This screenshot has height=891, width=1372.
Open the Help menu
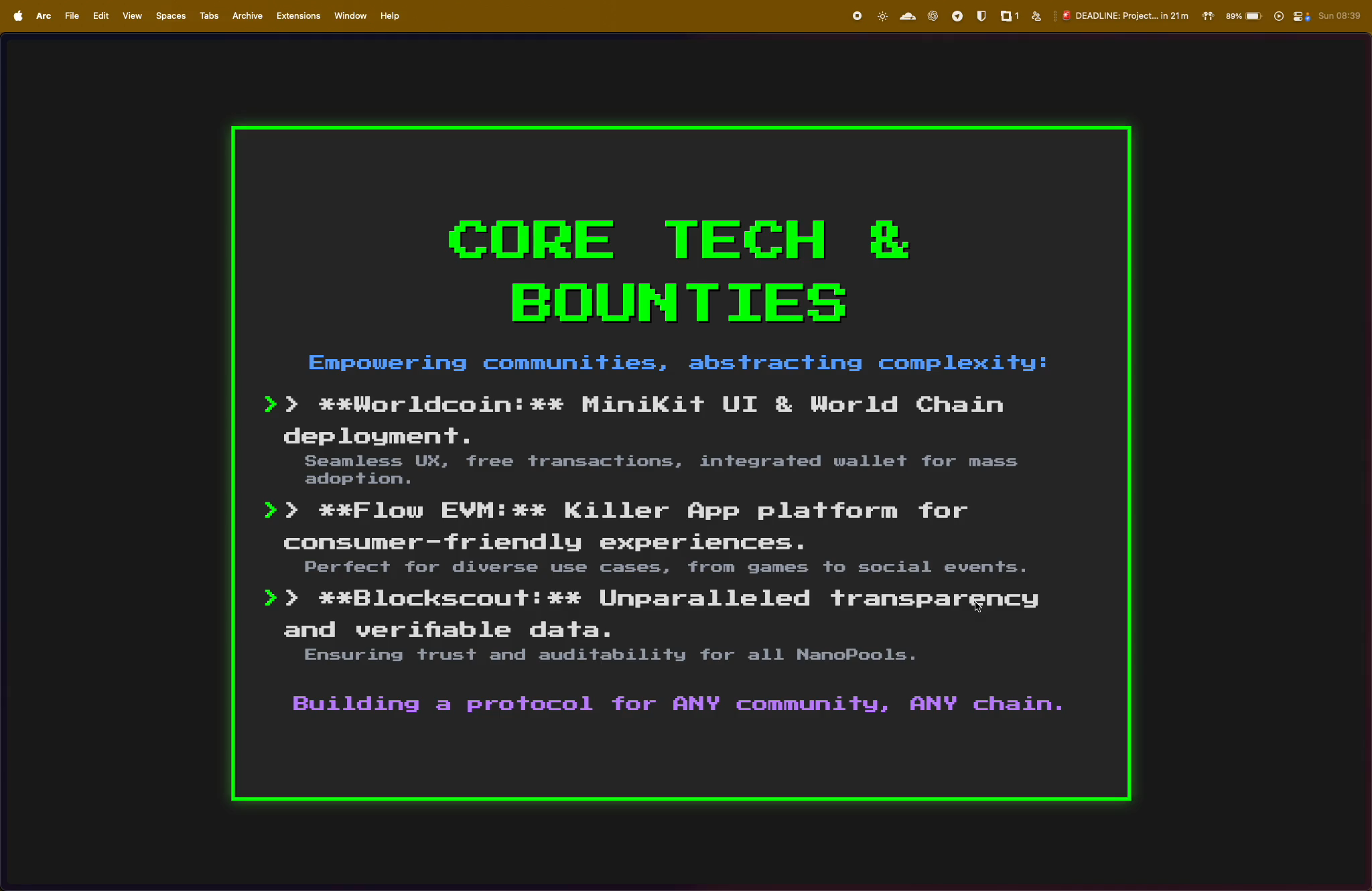(389, 15)
